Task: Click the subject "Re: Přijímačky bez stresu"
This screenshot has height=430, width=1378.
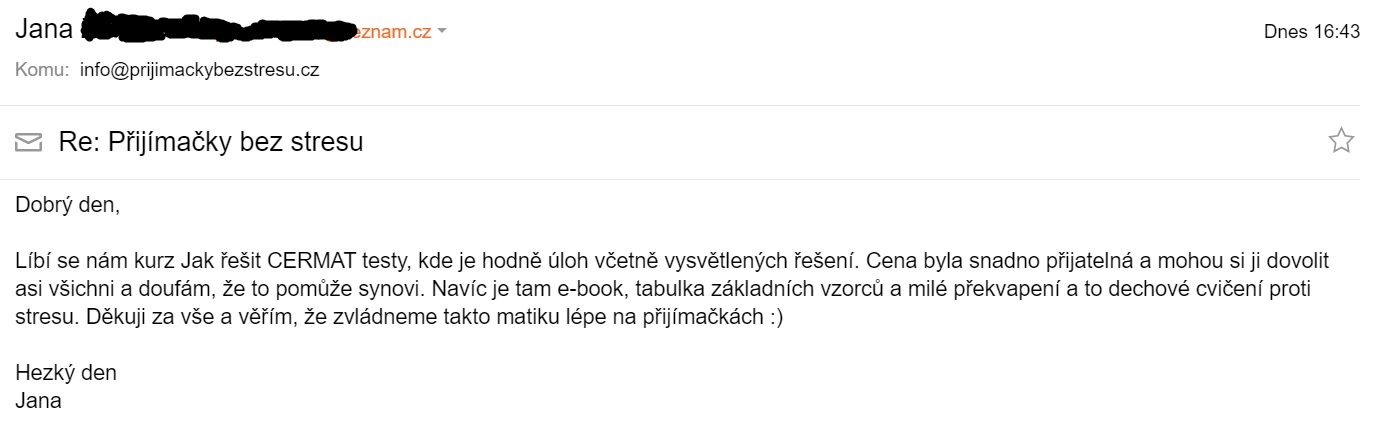Action: pyautogui.click(x=210, y=142)
